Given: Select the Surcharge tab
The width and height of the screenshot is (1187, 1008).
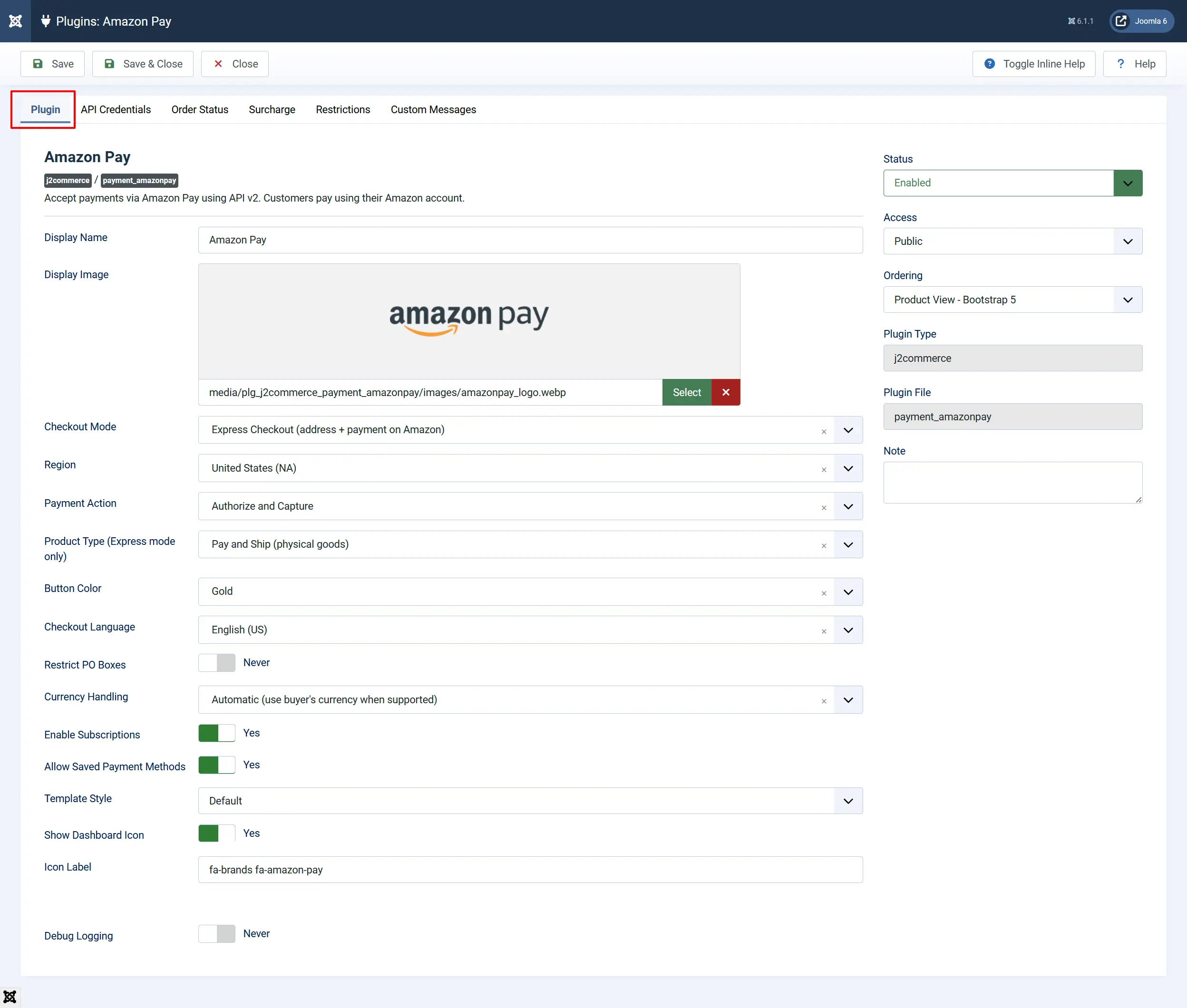Looking at the screenshot, I should click(272, 110).
